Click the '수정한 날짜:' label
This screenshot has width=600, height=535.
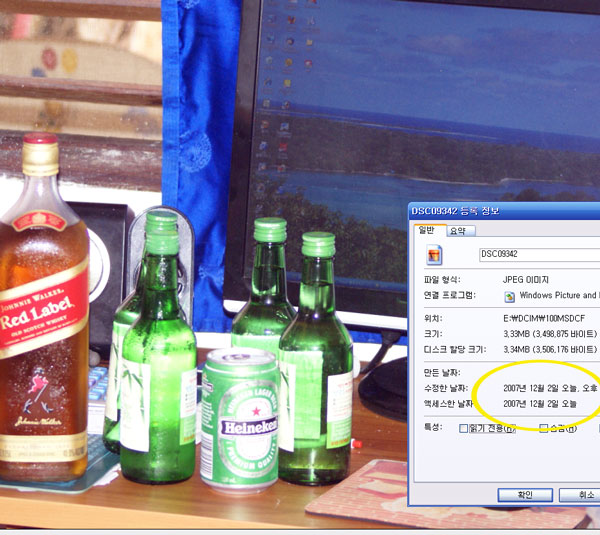446,388
